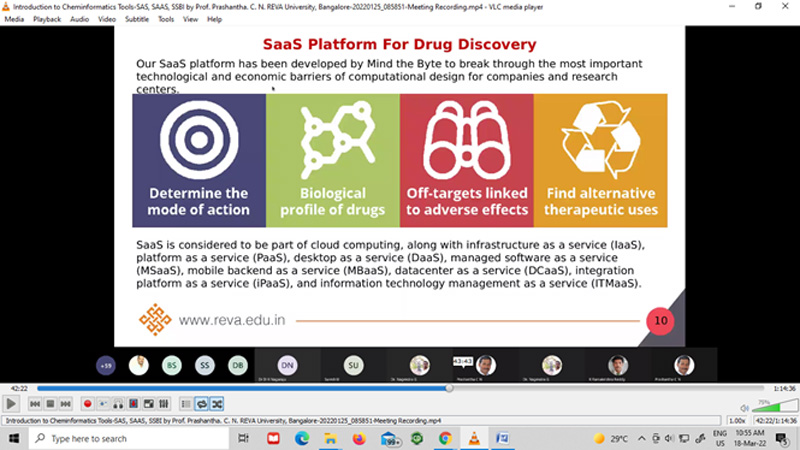The height and width of the screenshot is (450, 800).
Task: Open the Subtitle menu
Action: tap(137, 19)
